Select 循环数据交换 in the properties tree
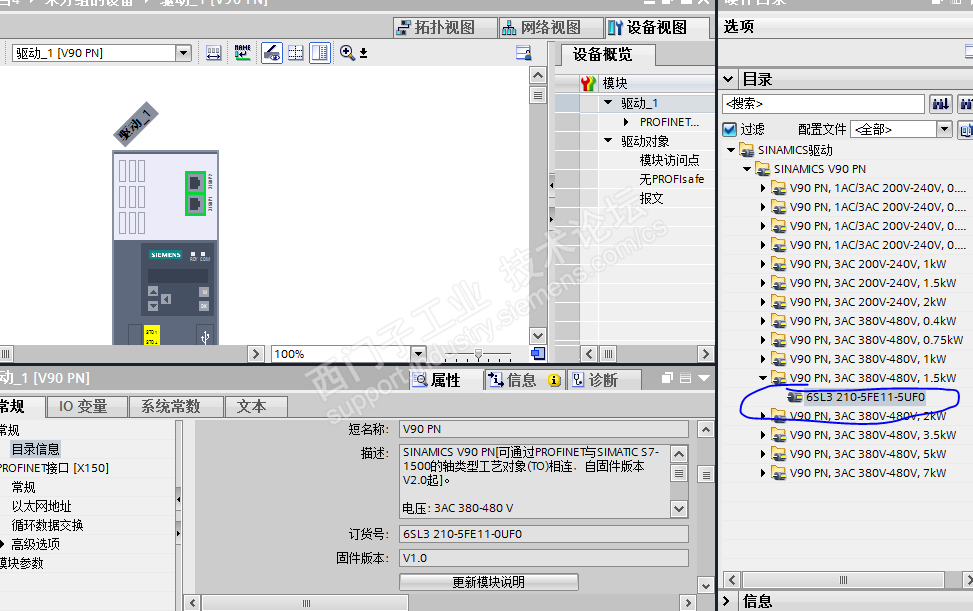This screenshot has width=973, height=611. 47,525
